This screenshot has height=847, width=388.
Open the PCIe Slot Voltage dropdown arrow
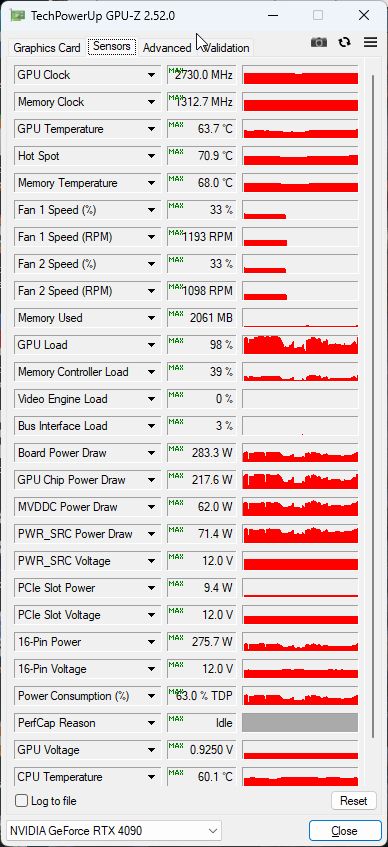click(x=151, y=615)
